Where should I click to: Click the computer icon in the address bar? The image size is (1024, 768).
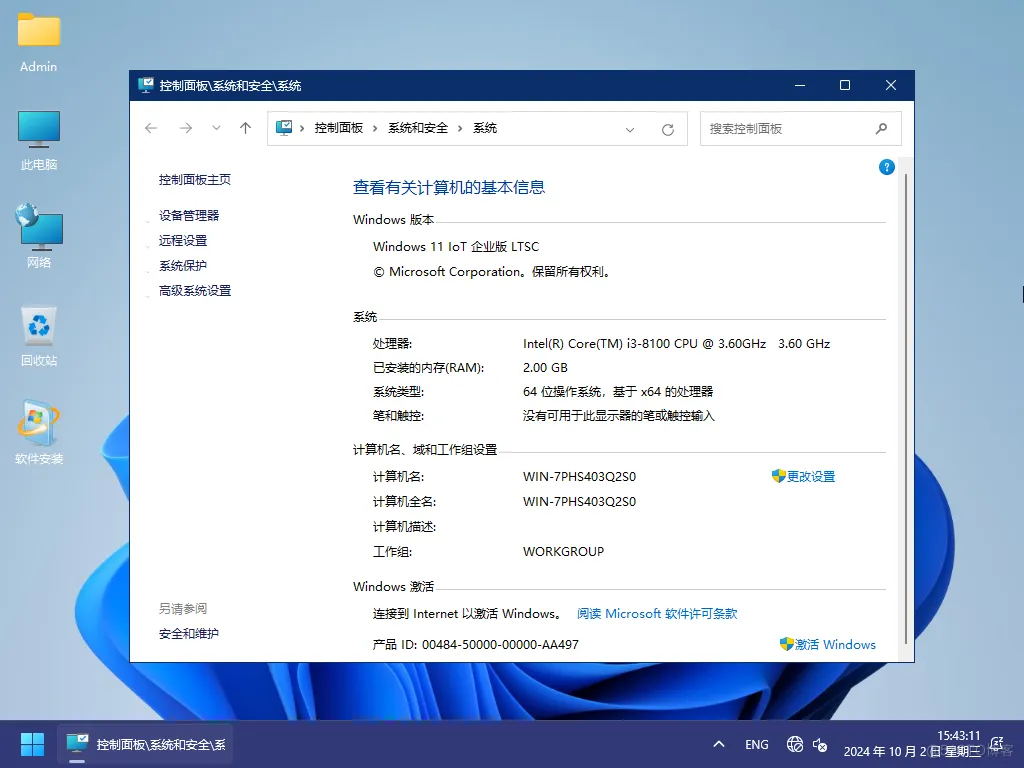coord(284,128)
